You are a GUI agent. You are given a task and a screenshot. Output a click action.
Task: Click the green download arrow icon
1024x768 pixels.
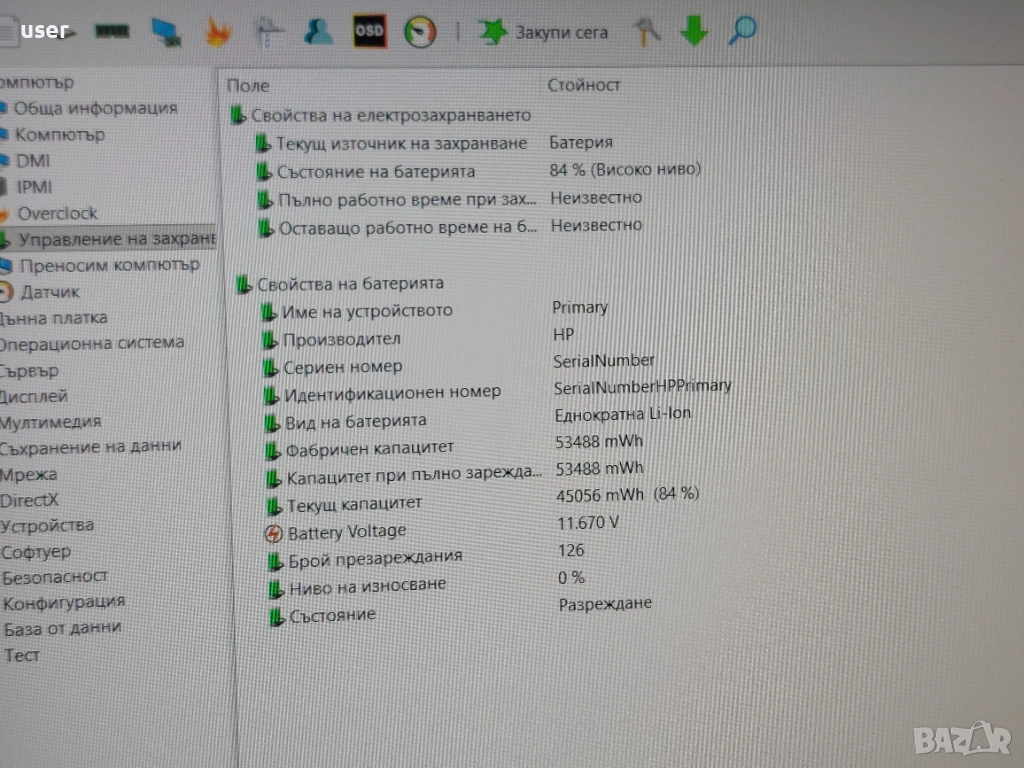coord(694,30)
